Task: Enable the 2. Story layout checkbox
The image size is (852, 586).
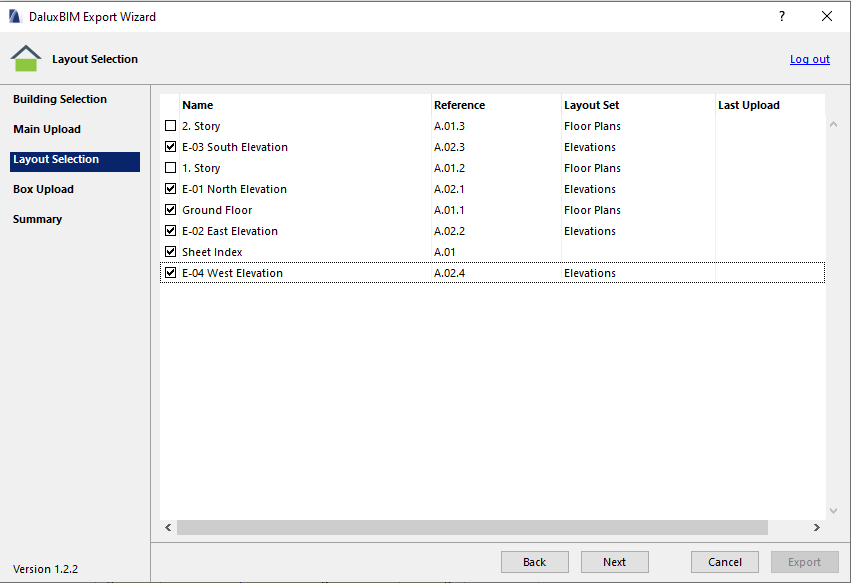Action: 170,126
